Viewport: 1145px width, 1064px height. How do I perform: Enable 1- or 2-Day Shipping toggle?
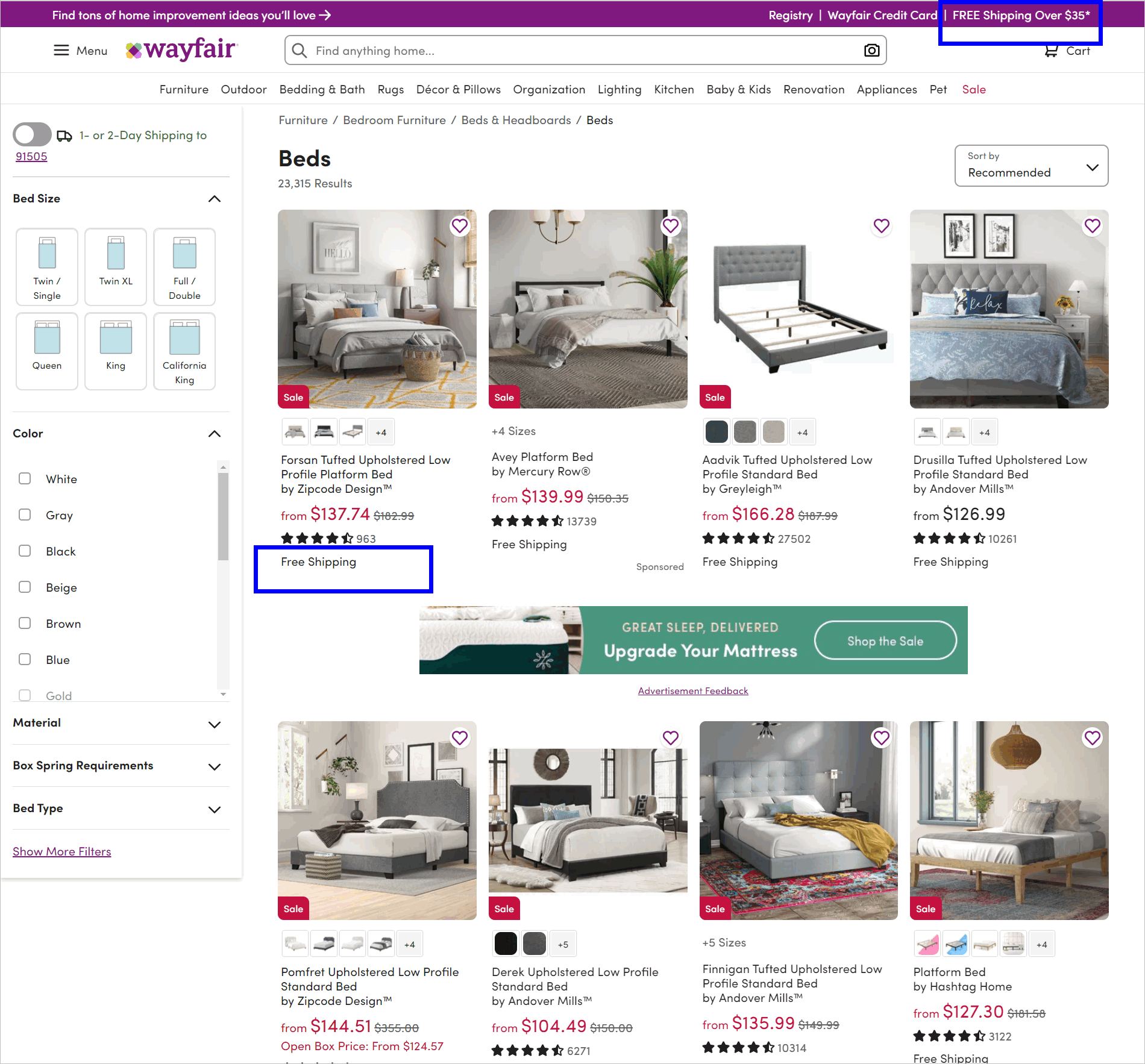(32, 134)
